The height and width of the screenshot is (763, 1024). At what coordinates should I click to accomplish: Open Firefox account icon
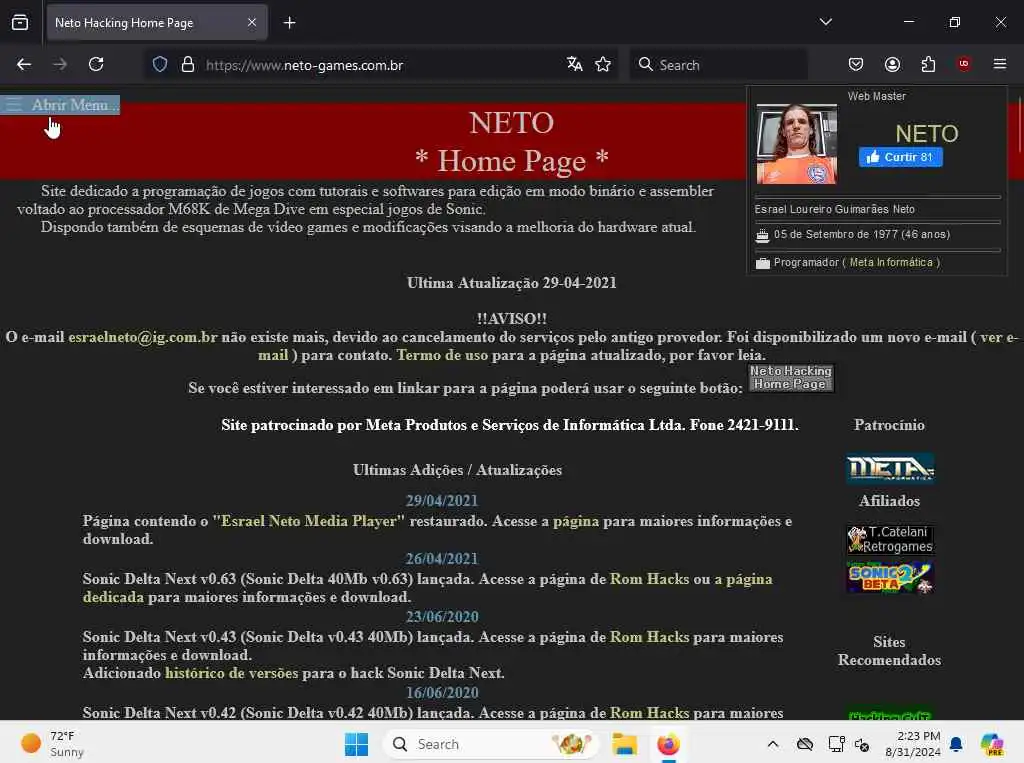coord(892,64)
